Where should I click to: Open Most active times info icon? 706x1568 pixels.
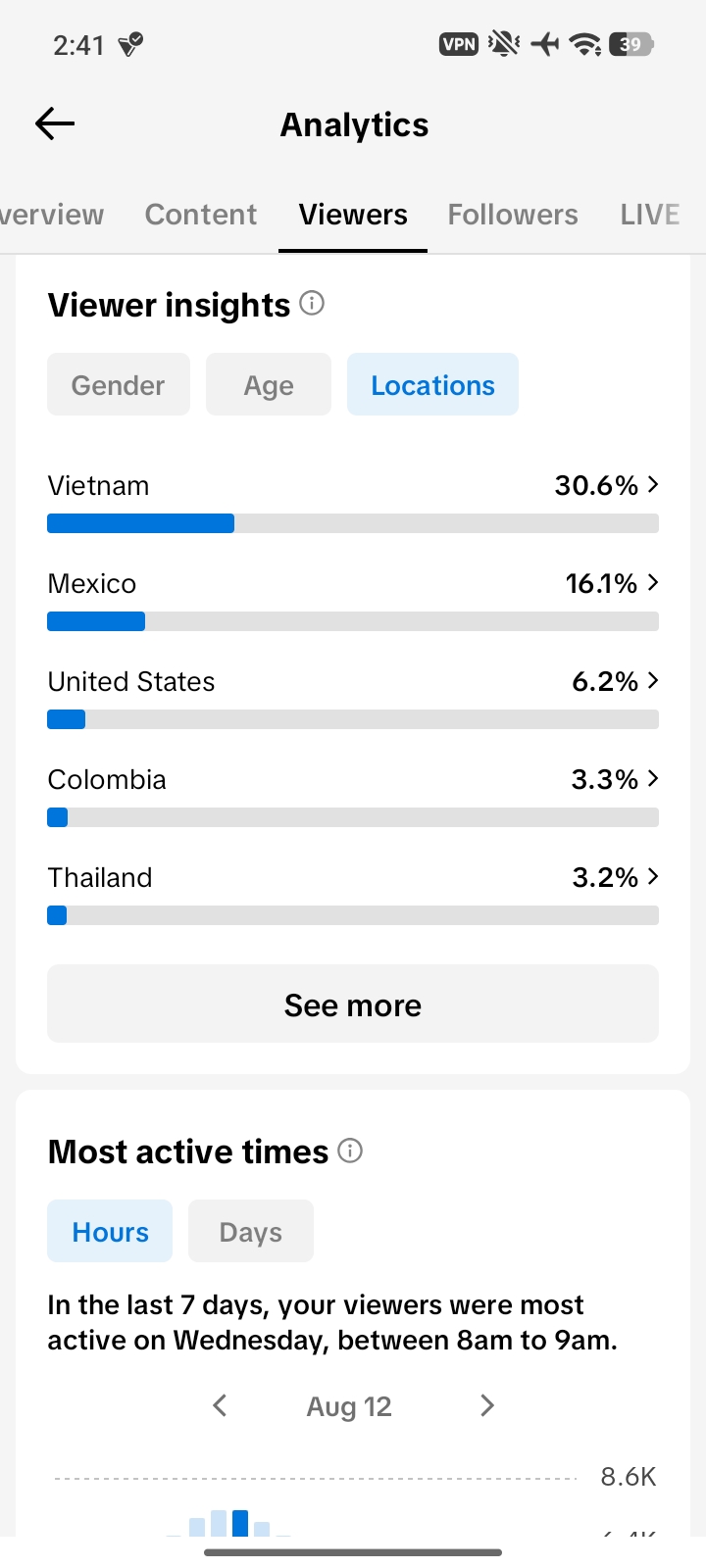pos(350,1150)
